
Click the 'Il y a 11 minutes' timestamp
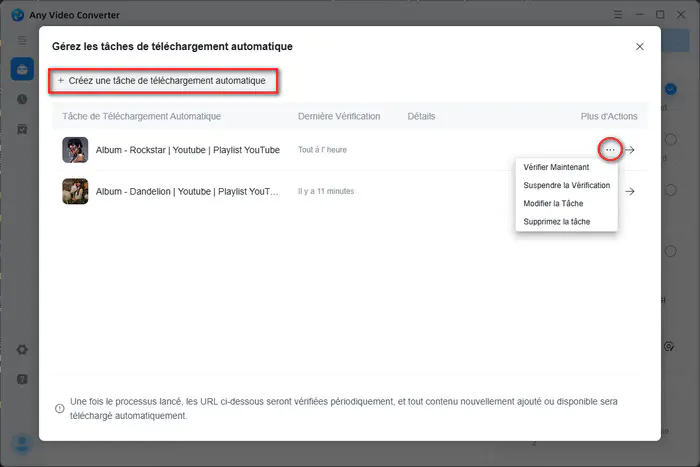click(x=326, y=191)
